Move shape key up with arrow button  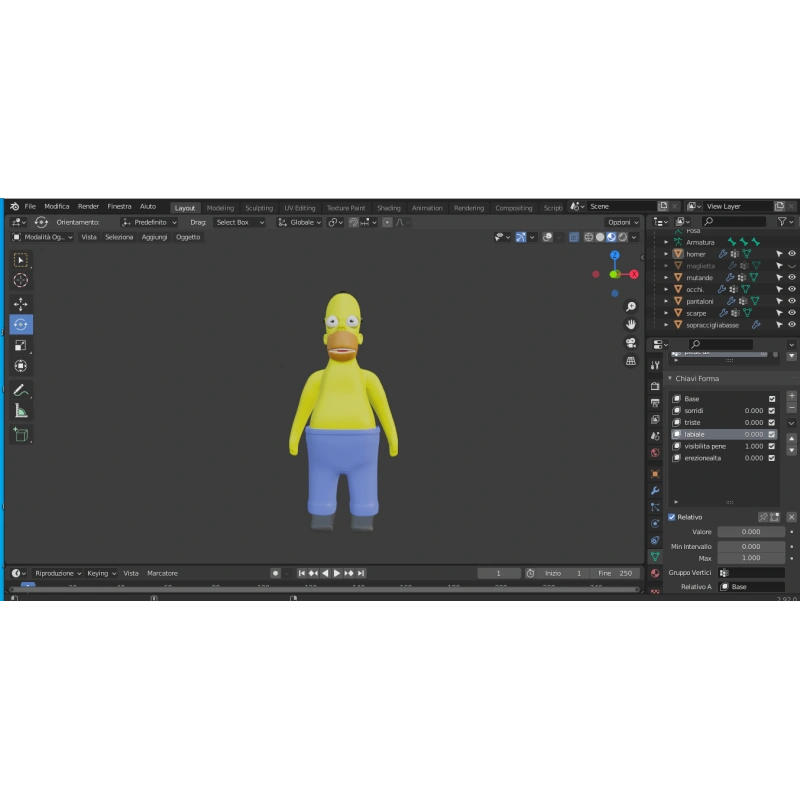tap(791, 439)
